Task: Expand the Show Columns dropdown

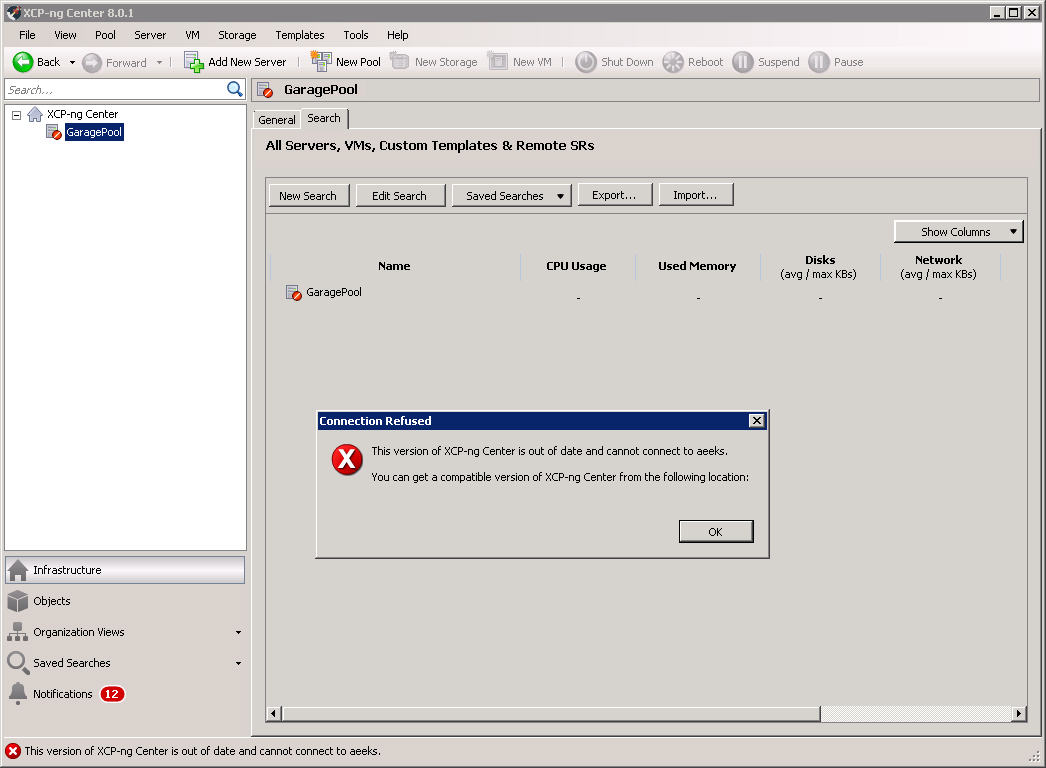Action: (x=958, y=232)
